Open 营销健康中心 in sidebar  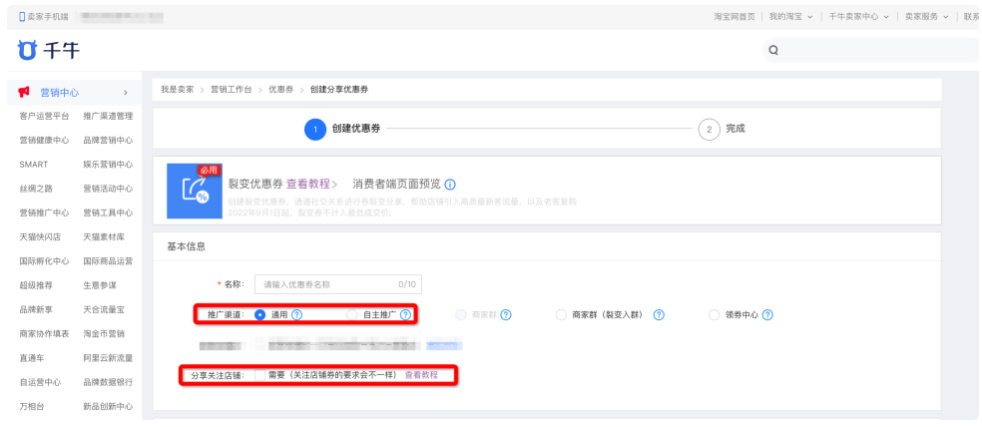[44, 140]
